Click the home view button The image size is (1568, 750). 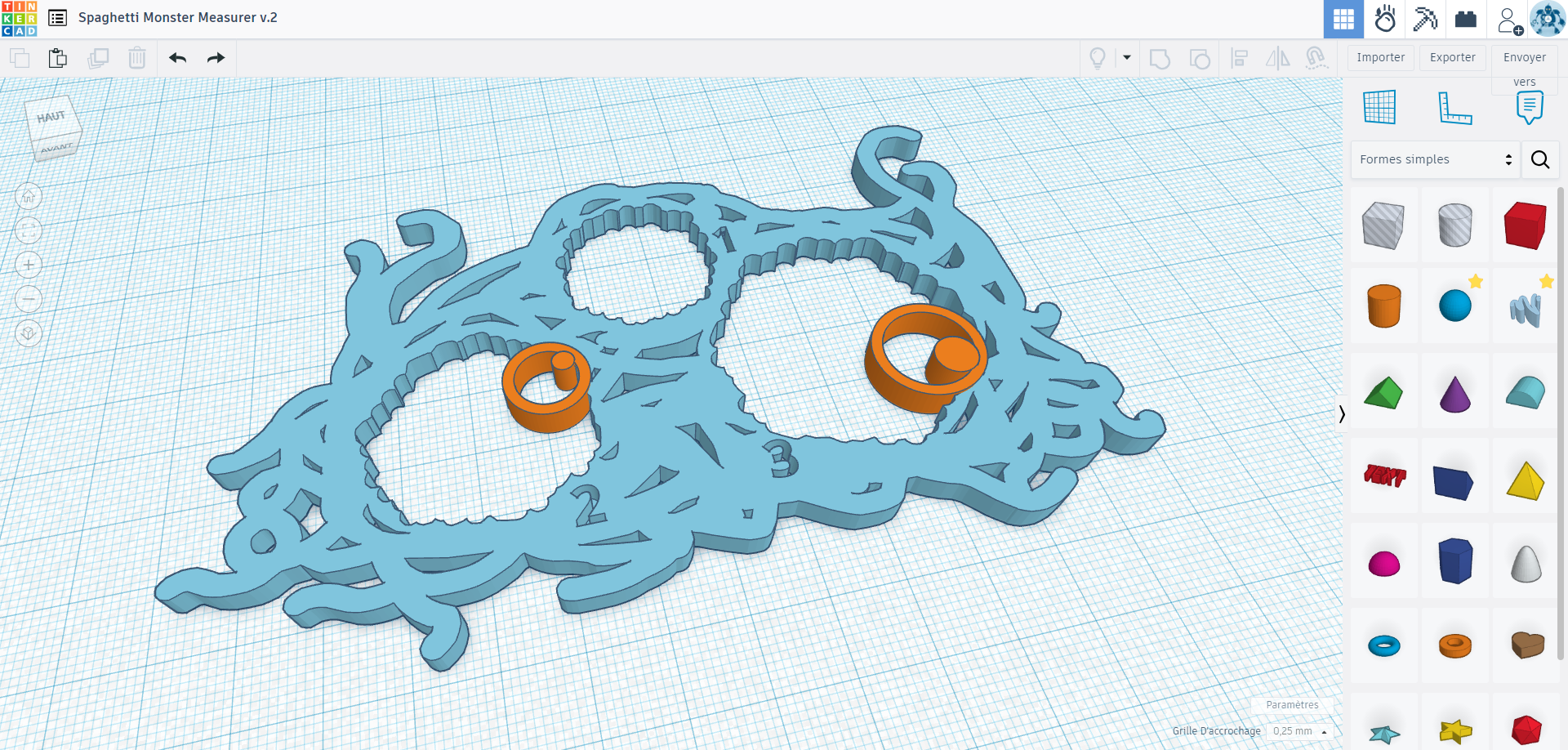[29, 196]
